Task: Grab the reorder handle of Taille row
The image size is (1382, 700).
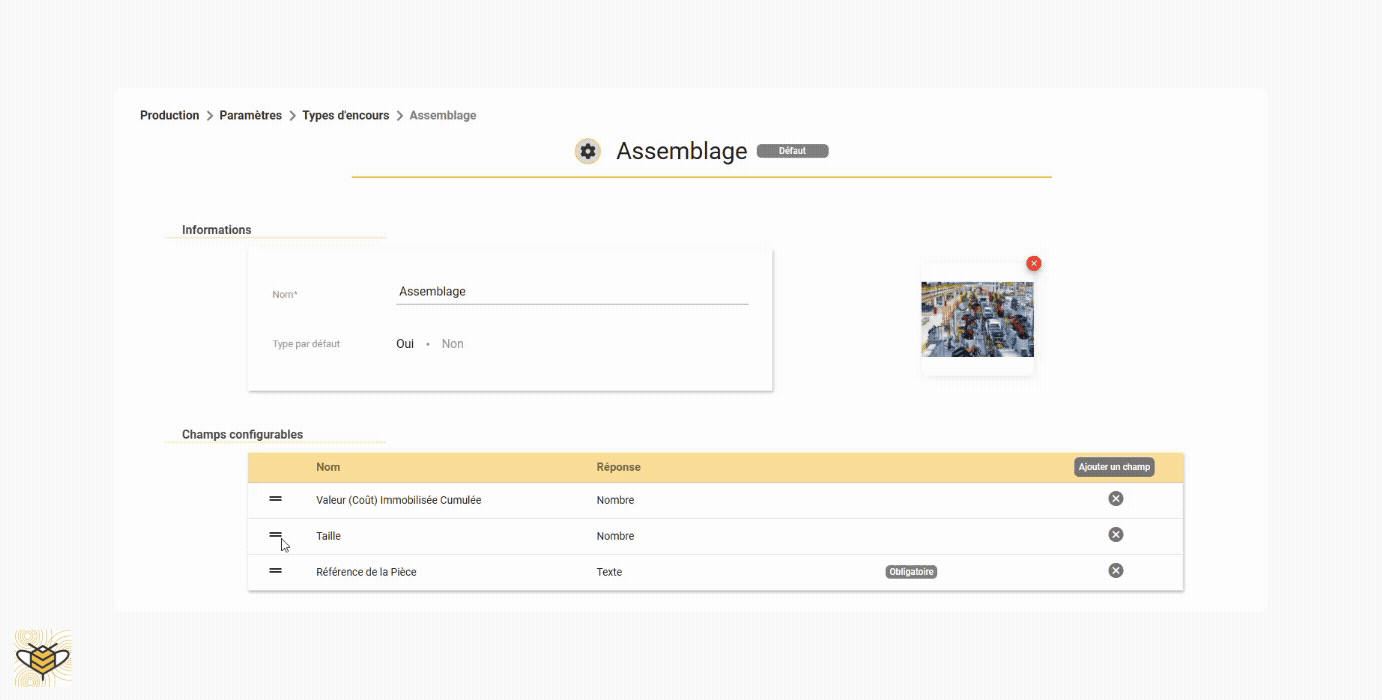Action: pyautogui.click(x=275, y=534)
